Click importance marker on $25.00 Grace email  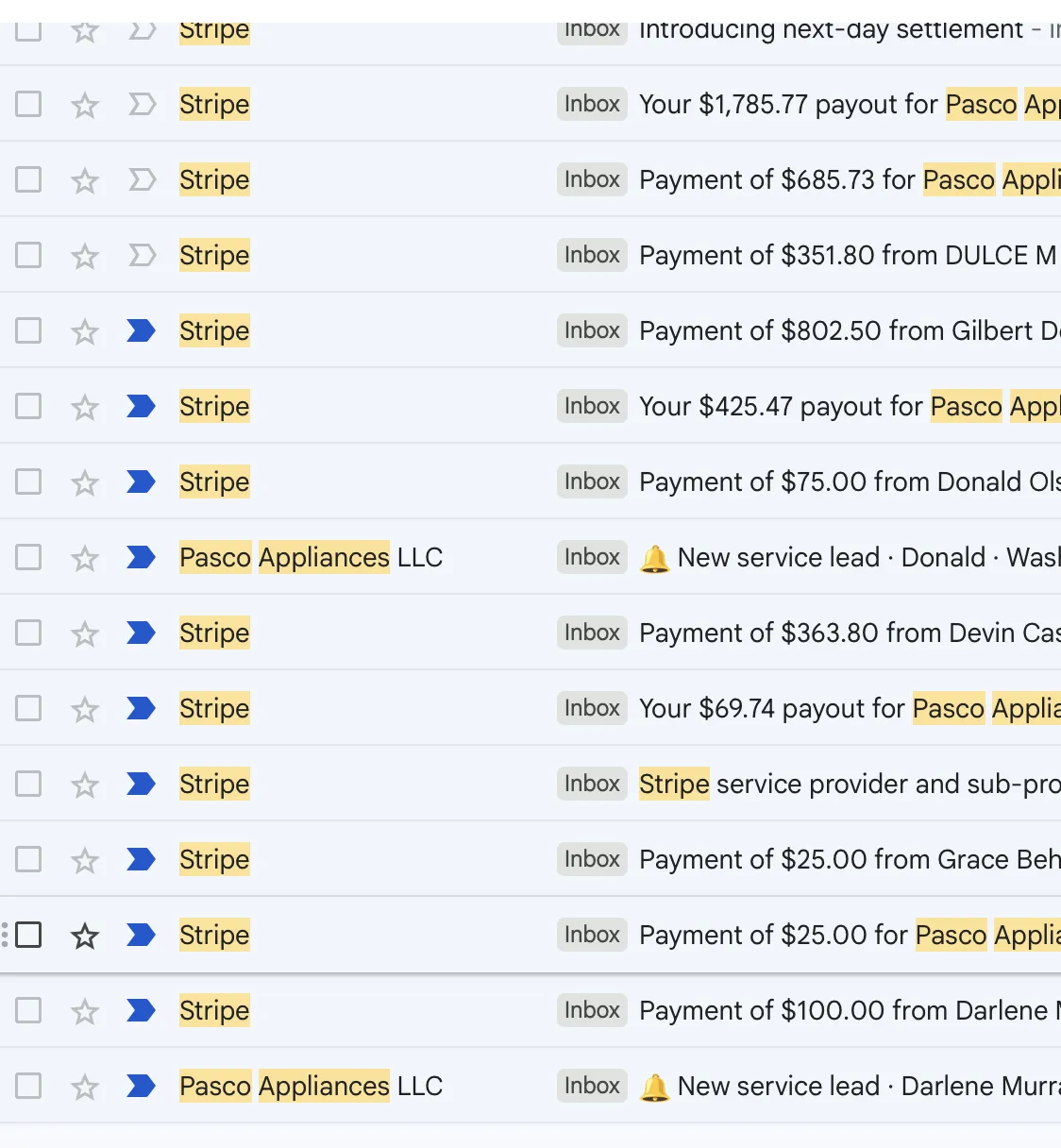(142, 859)
